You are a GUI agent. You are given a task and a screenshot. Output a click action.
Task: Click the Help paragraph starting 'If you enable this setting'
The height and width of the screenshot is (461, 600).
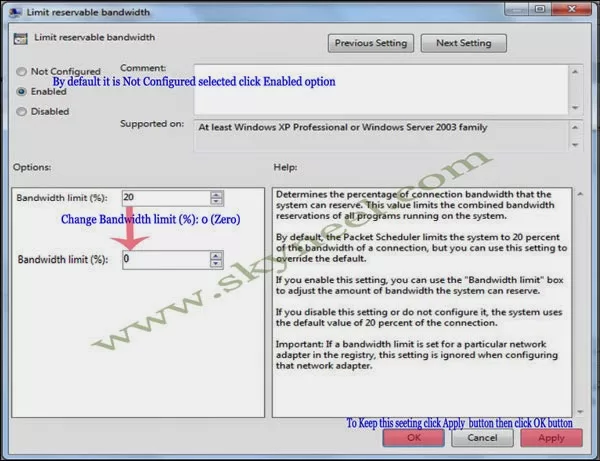tap(420, 285)
